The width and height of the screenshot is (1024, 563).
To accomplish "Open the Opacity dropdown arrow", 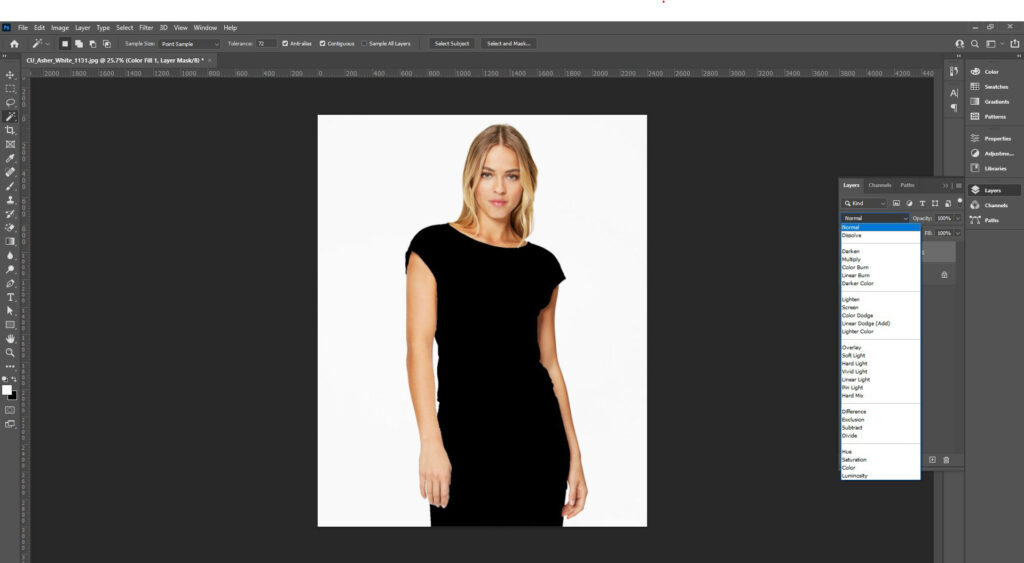I will 958,218.
